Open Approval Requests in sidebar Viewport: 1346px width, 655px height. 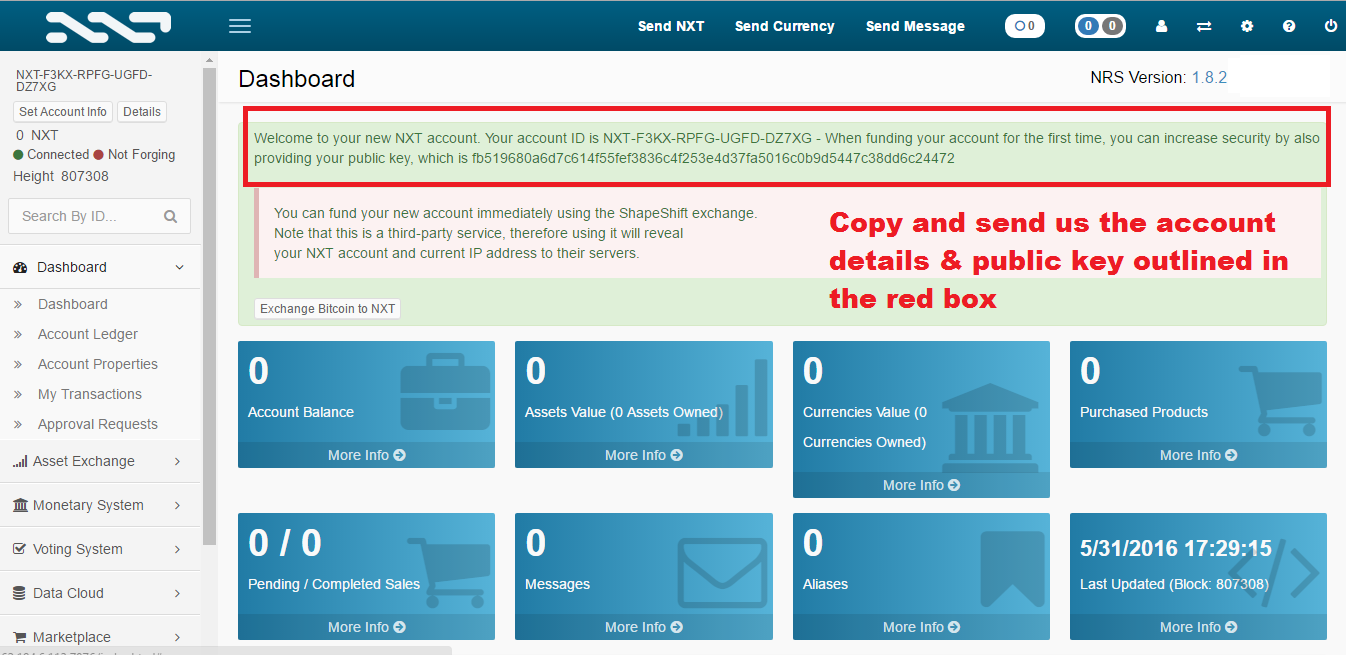[x=98, y=424]
